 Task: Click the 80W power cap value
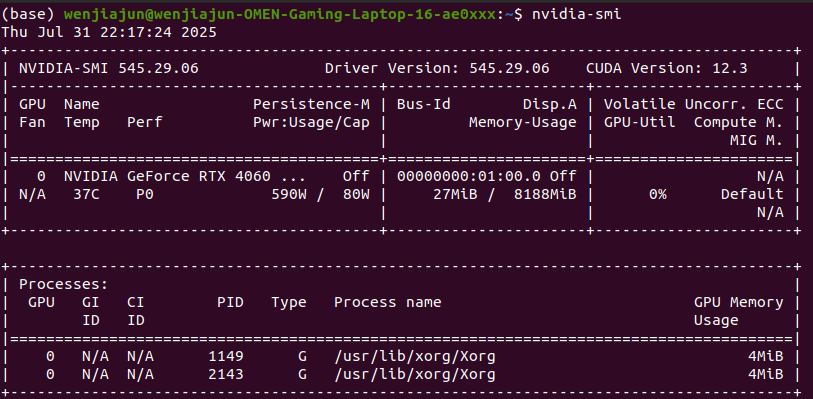point(356,195)
